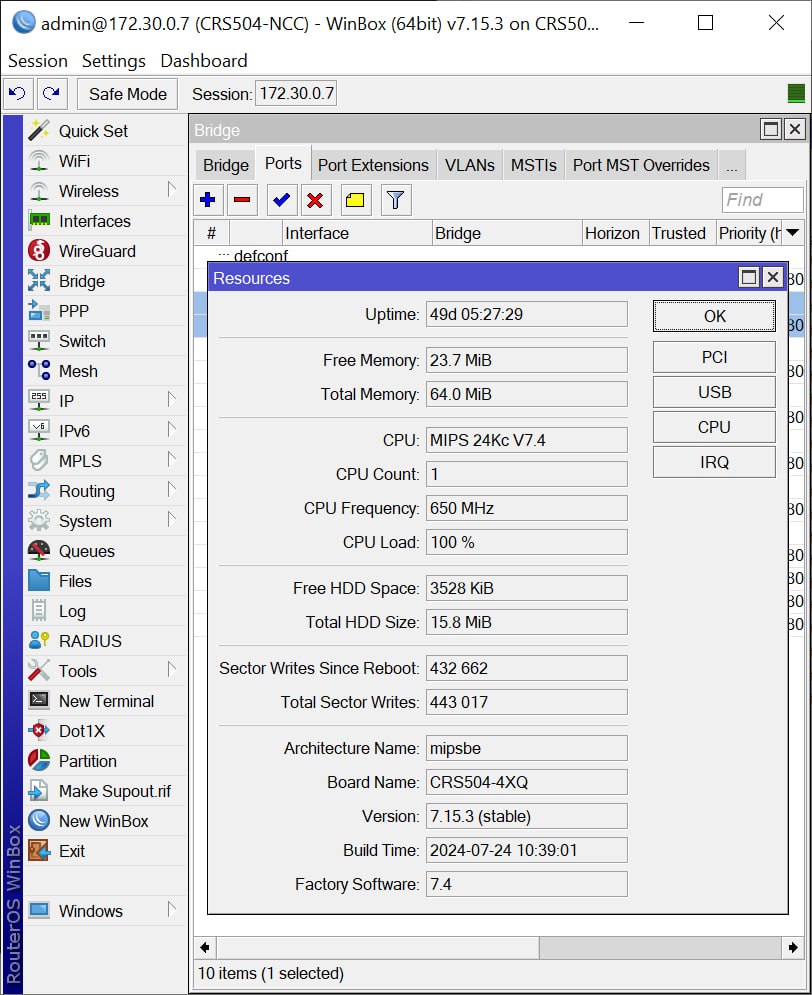Click the IRQ button

point(714,462)
